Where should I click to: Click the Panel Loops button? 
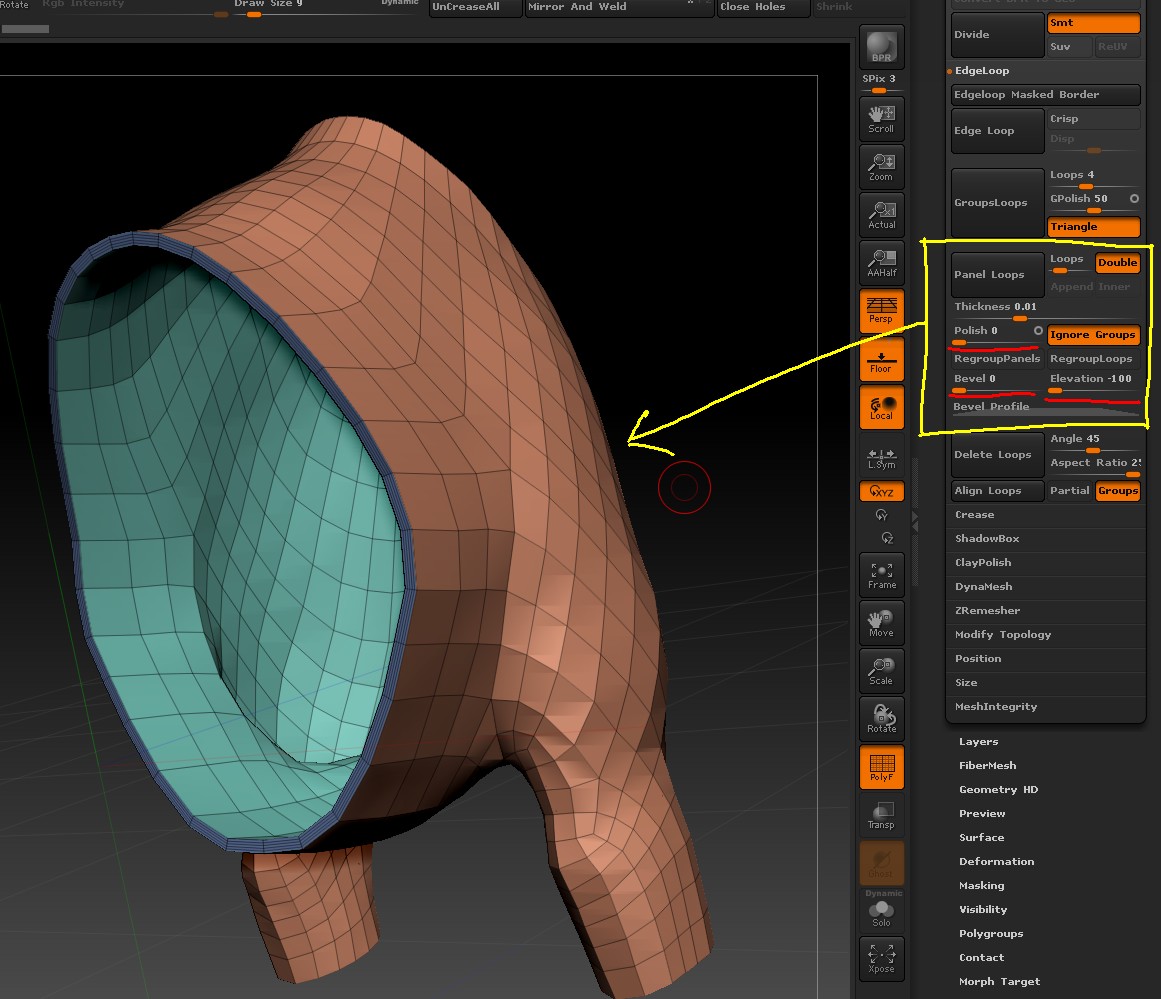(x=997, y=275)
